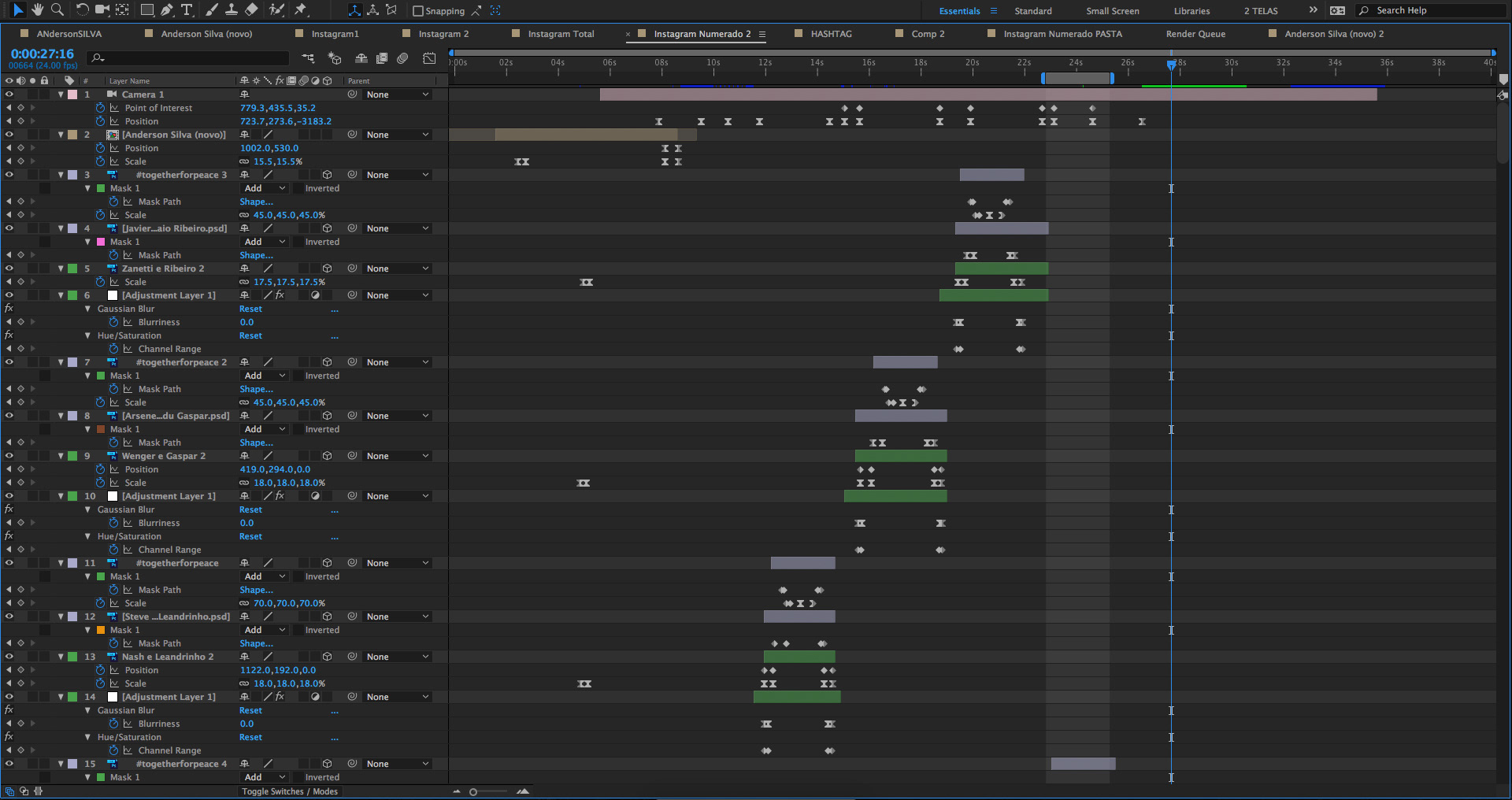
Task: Switch to World Axis mode
Action: click(372, 10)
